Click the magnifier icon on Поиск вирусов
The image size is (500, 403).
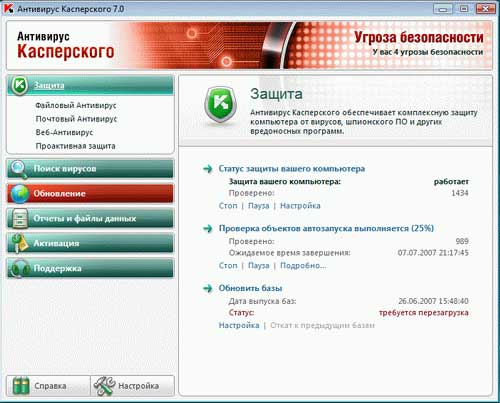(18, 169)
